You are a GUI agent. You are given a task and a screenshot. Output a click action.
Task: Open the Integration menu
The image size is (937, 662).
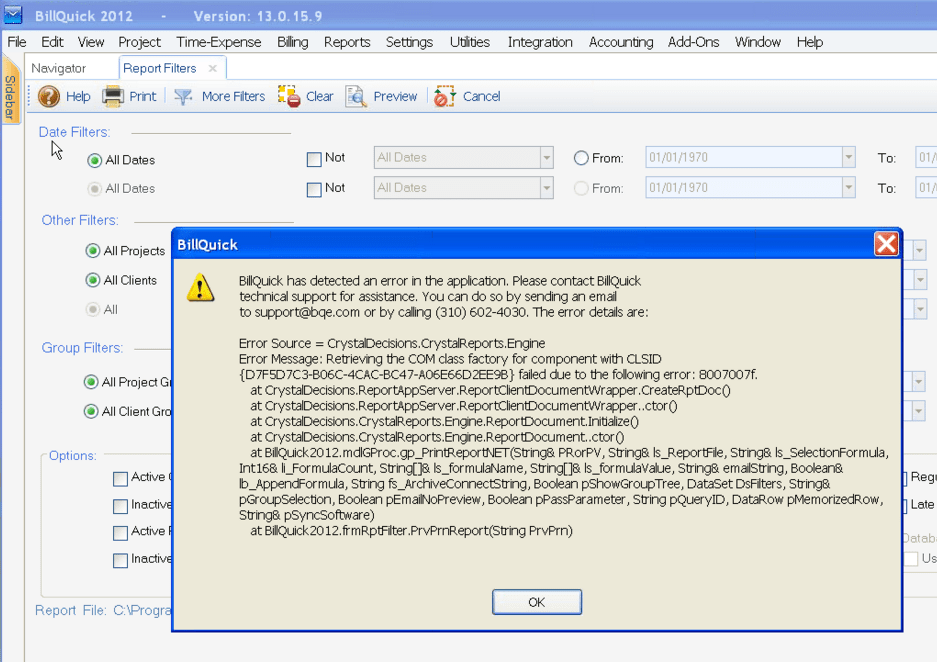(x=540, y=42)
